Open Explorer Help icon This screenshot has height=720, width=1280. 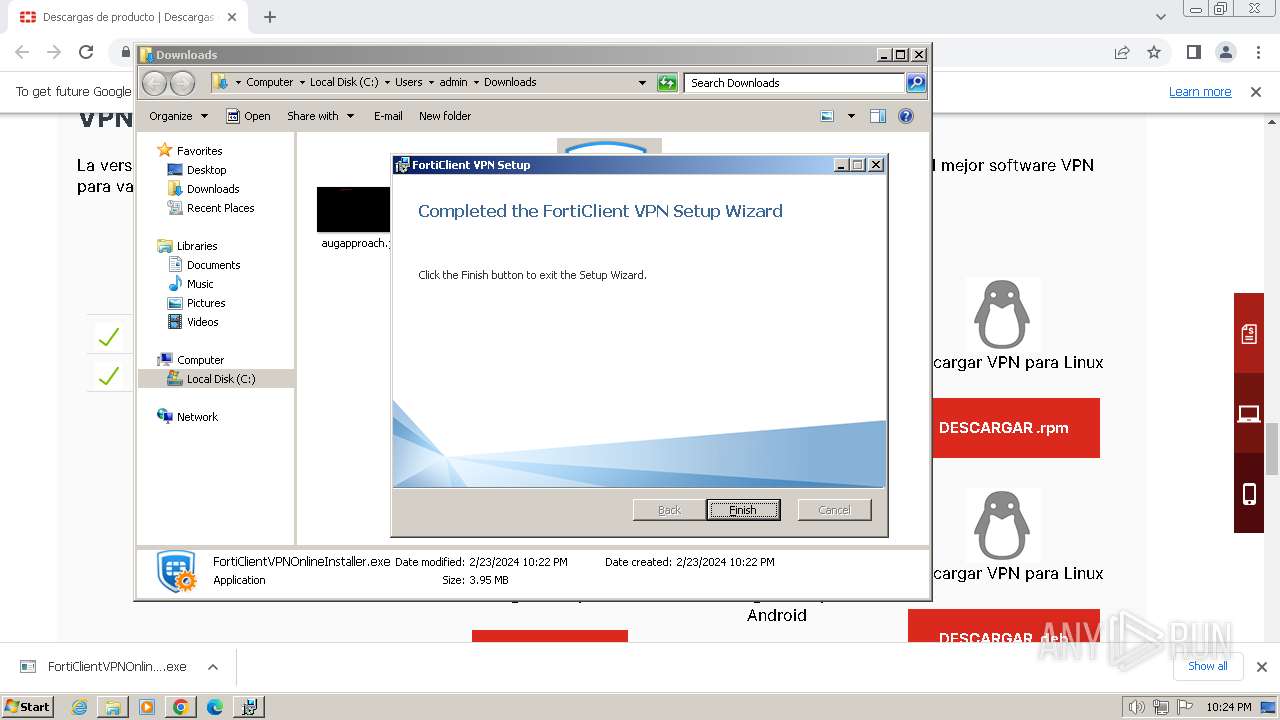click(x=906, y=116)
